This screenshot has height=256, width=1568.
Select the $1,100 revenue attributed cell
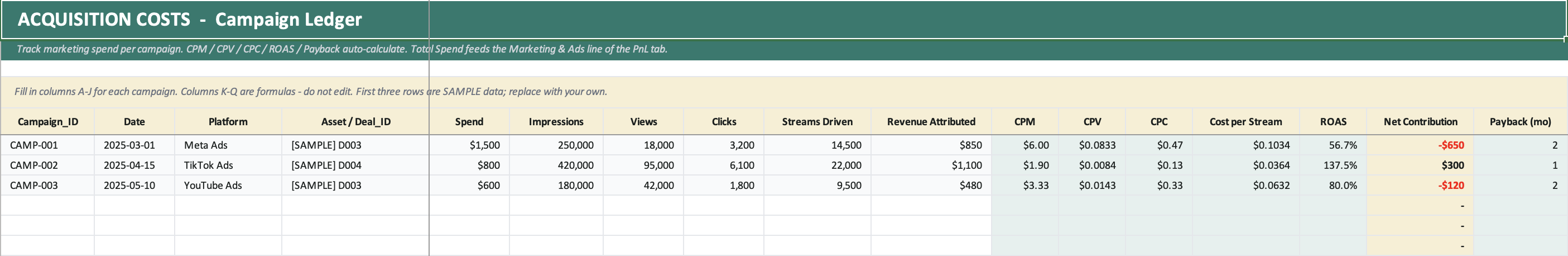tap(931, 165)
